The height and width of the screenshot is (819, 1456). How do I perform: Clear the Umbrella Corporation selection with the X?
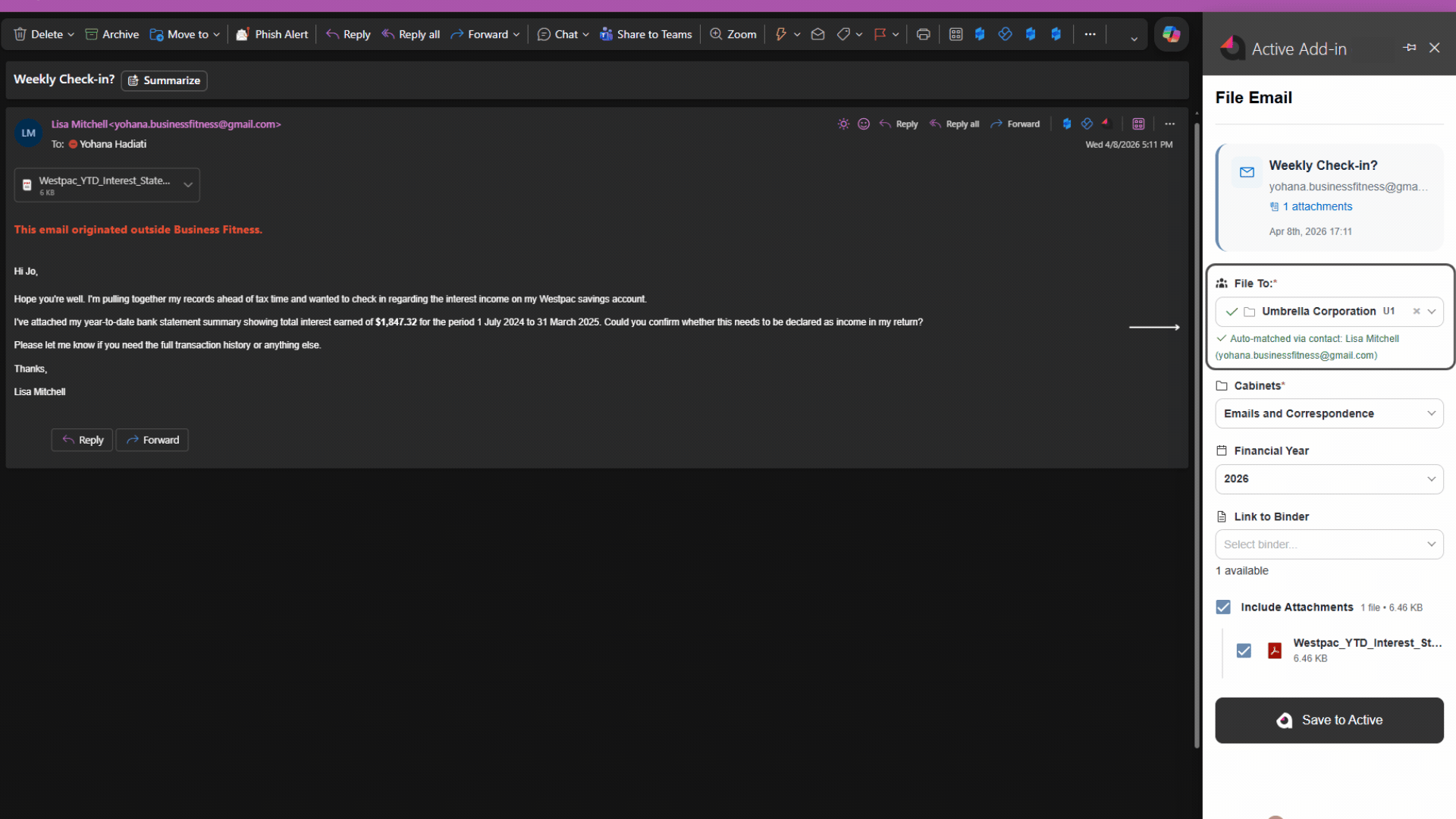pos(1416,312)
